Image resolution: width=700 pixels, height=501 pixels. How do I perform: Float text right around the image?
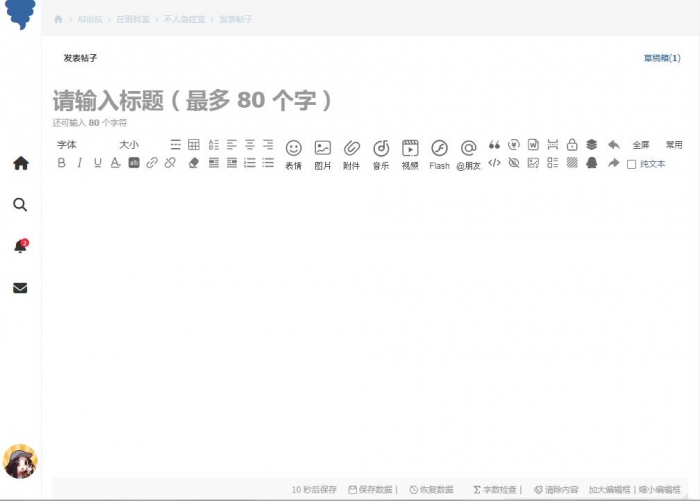(232, 163)
